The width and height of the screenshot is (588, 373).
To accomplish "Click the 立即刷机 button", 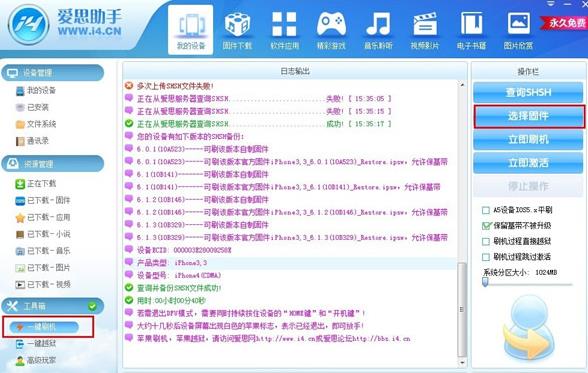I will (x=528, y=139).
